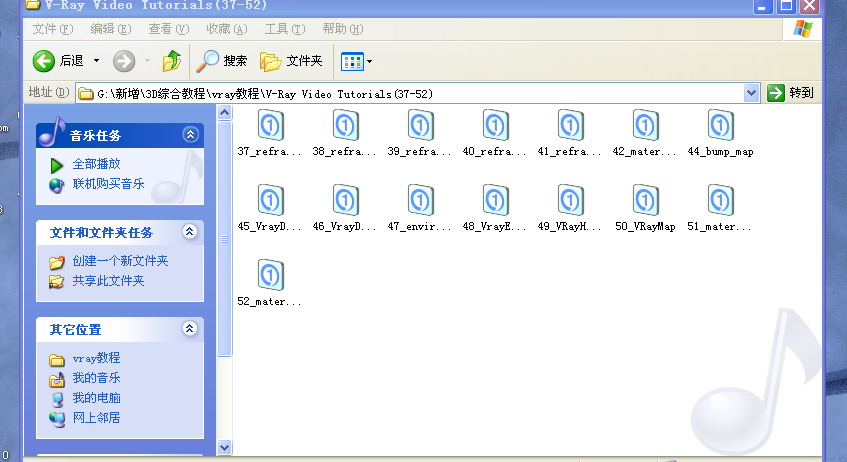Click the Go (转到) button

click(x=790, y=93)
